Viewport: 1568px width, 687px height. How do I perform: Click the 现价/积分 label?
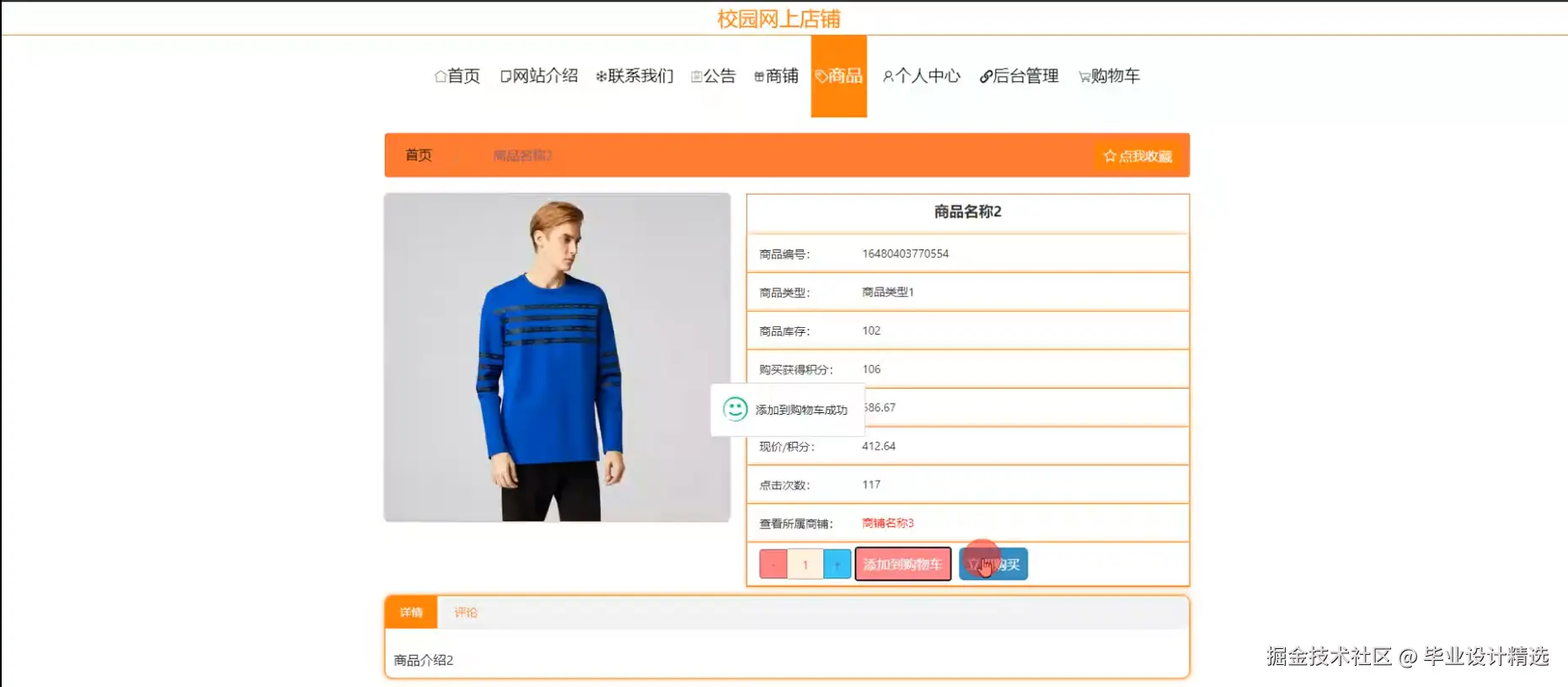coord(787,447)
